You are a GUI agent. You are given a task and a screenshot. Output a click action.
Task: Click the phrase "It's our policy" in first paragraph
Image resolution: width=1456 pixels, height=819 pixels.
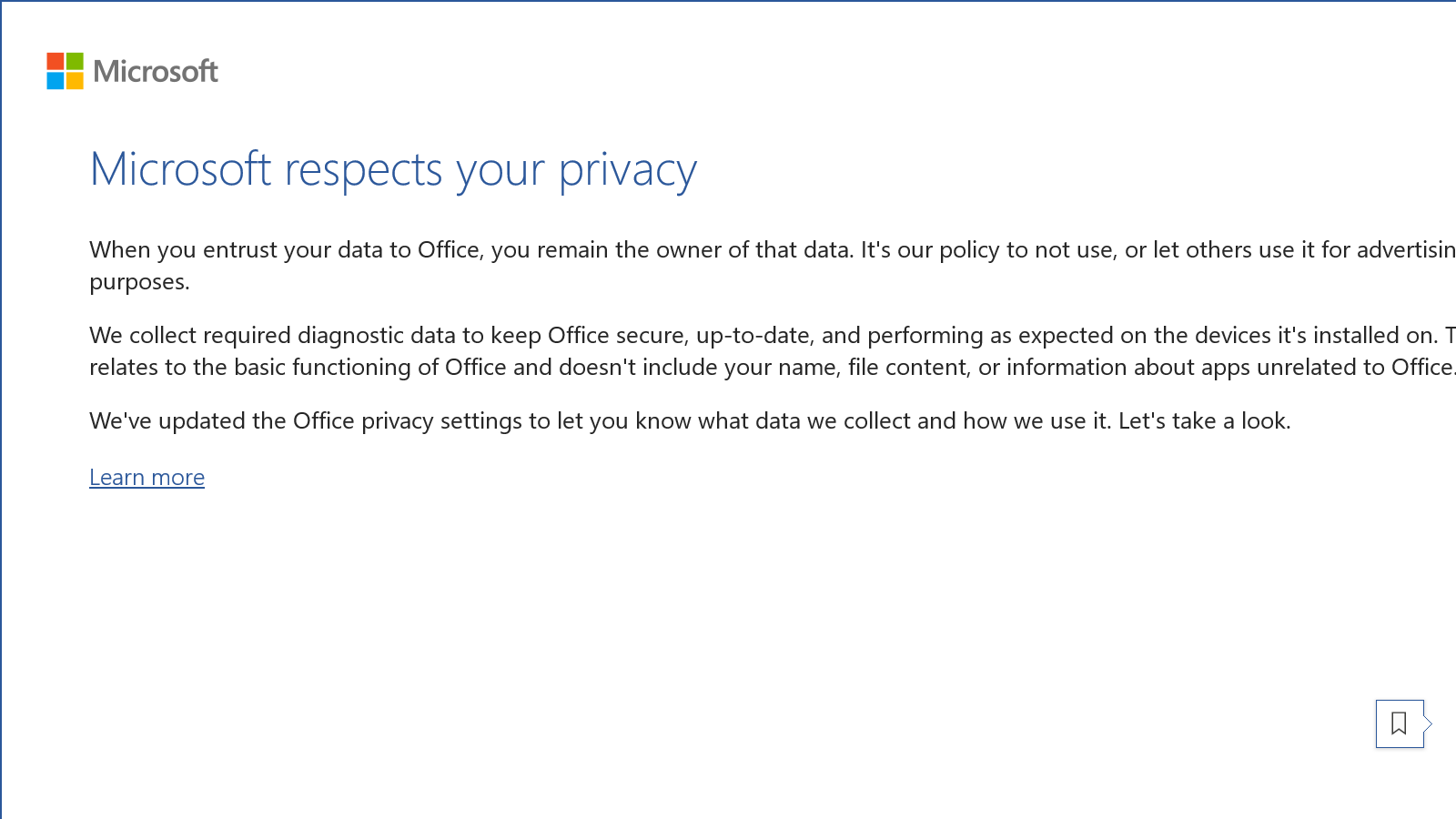(930, 249)
